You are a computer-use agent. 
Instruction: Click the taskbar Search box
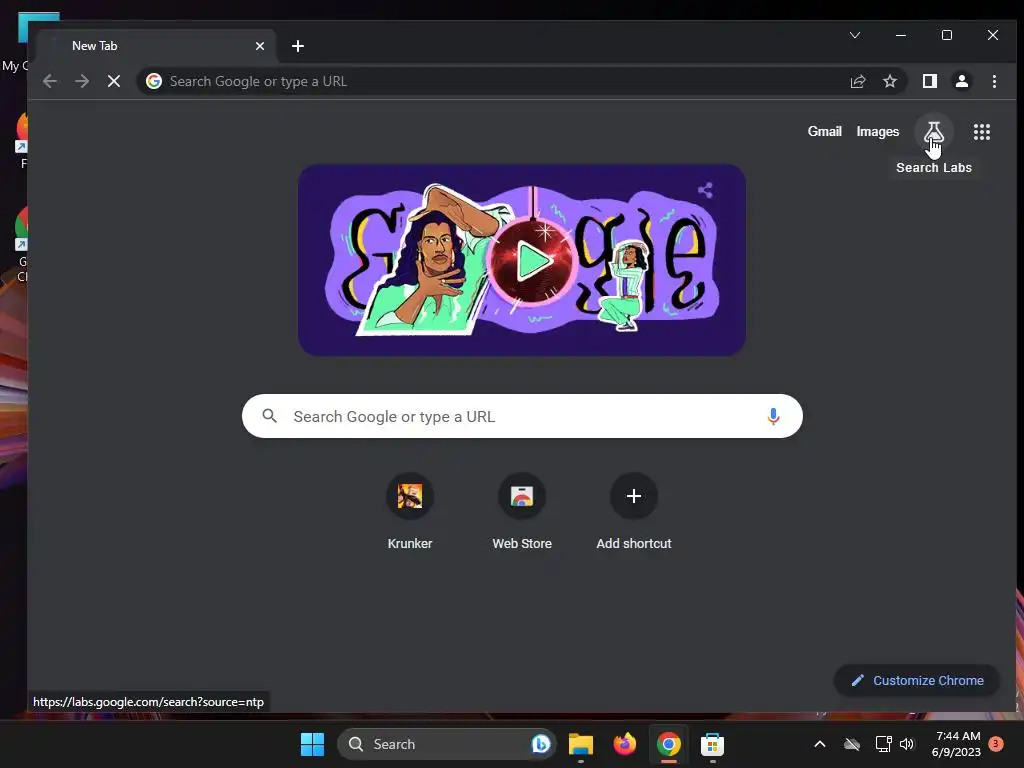[x=447, y=744]
